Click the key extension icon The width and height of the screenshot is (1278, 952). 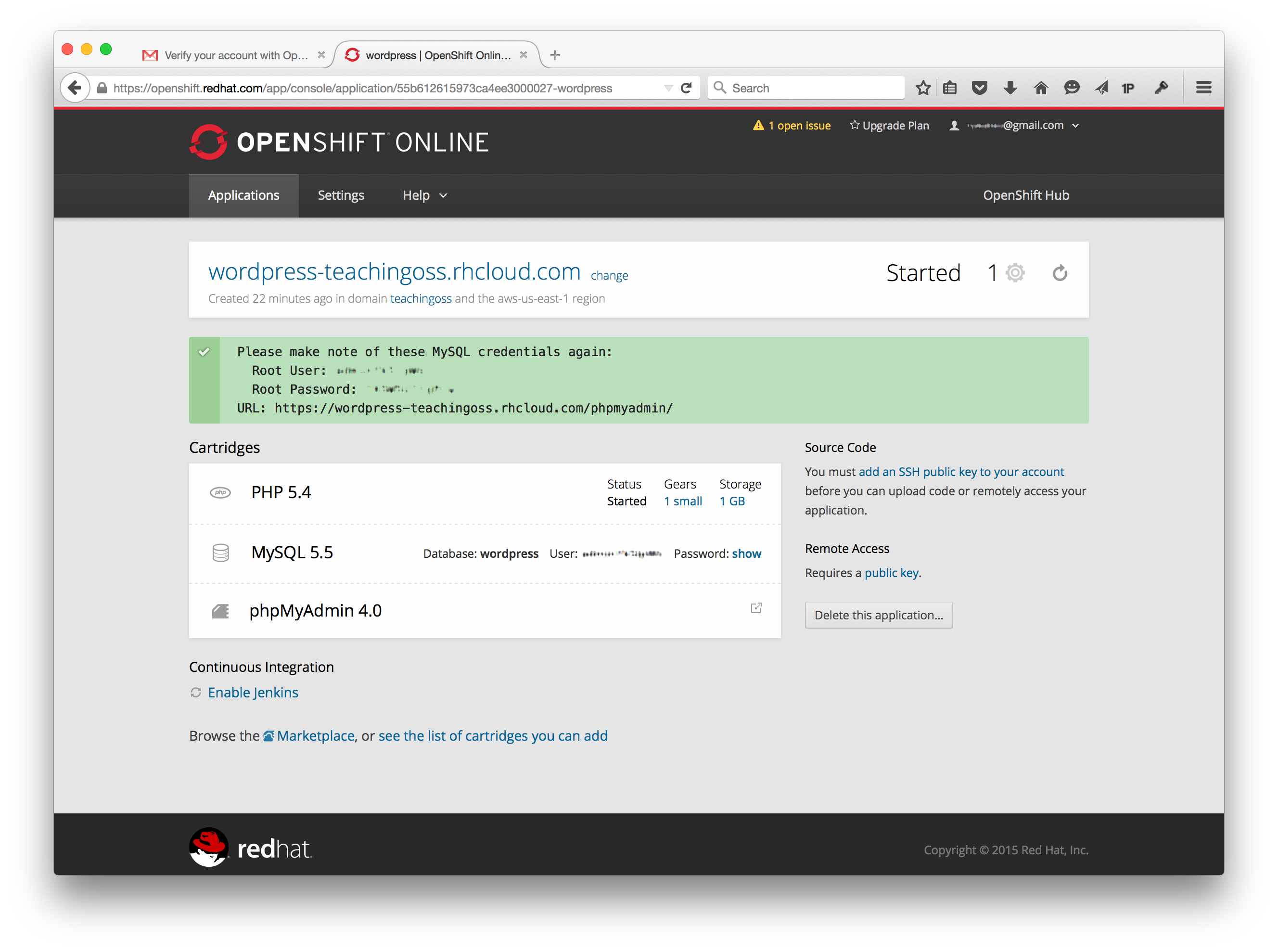1161,88
